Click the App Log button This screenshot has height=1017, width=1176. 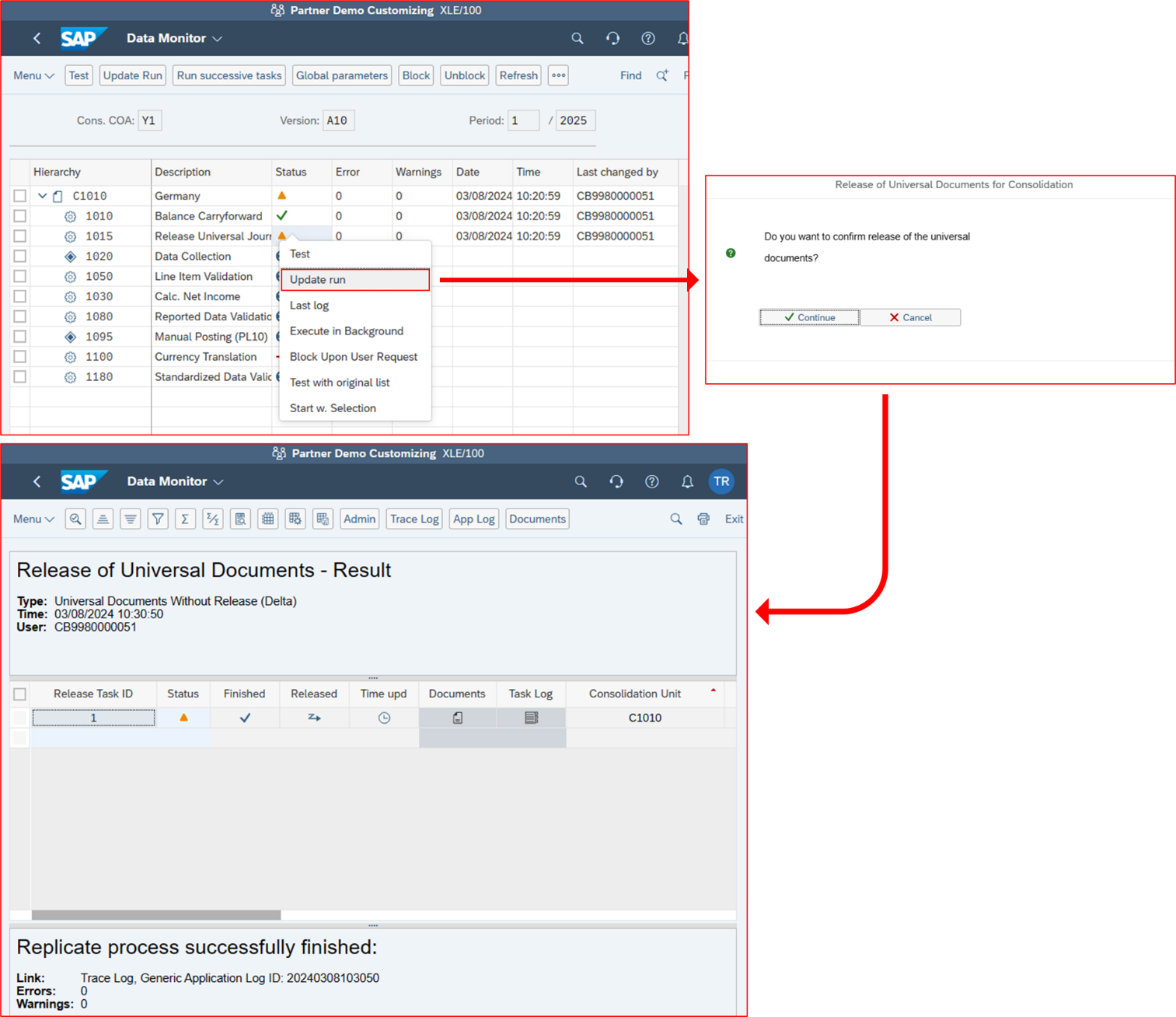[x=474, y=519]
